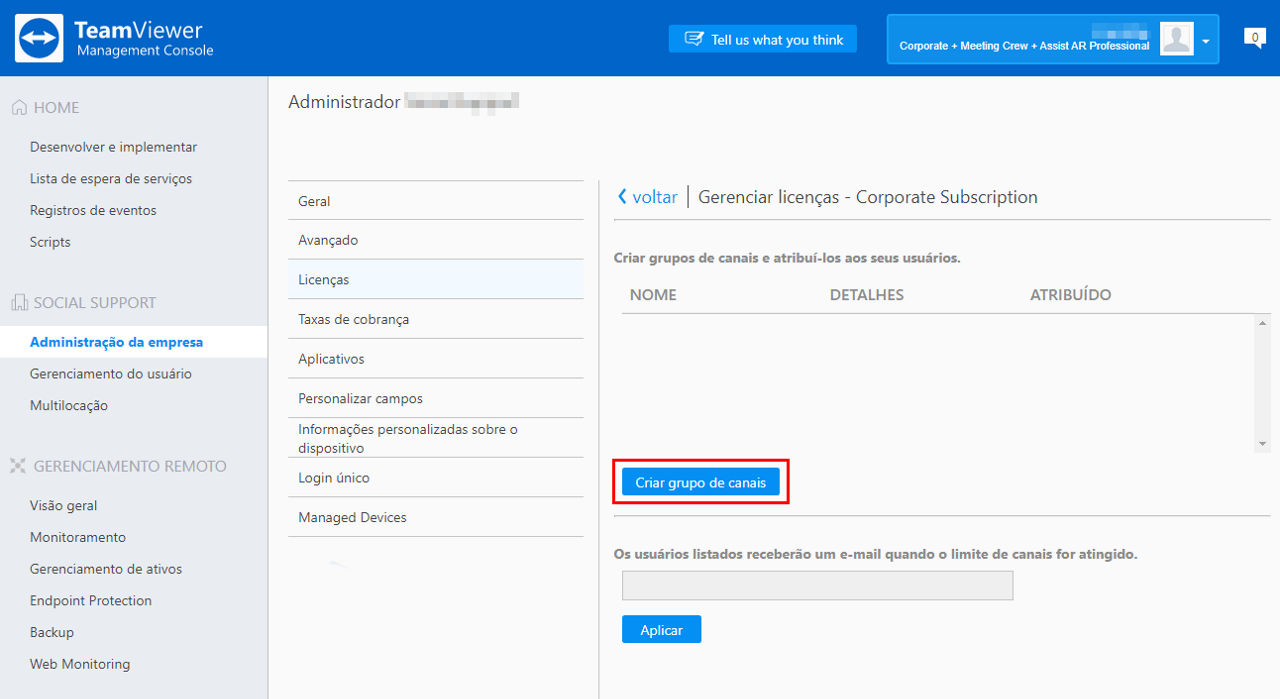
Task: Go to Endpoint Protection page
Action: [91, 601]
